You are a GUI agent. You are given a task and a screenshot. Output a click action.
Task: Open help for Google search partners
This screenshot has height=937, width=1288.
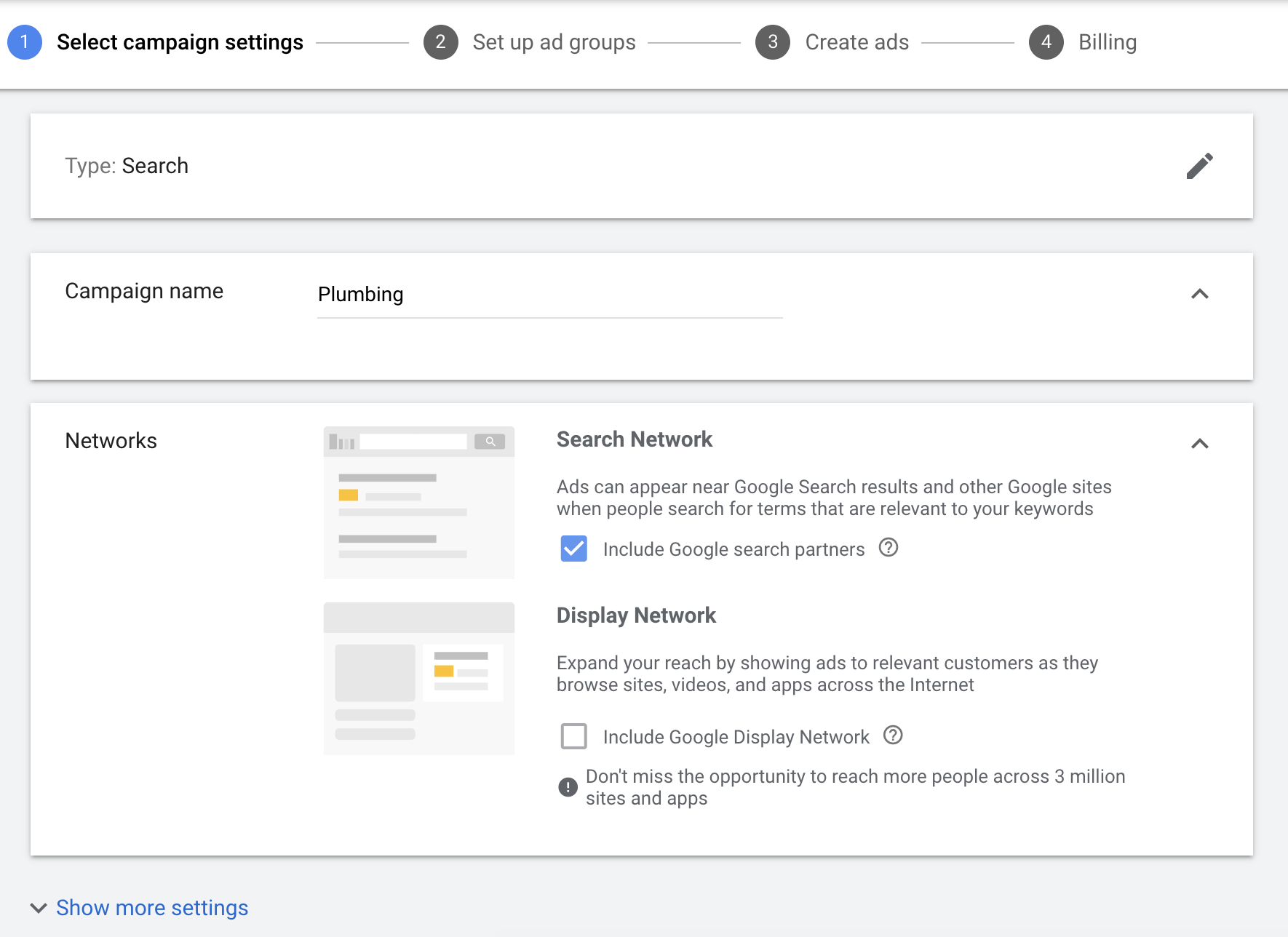click(x=889, y=548)
